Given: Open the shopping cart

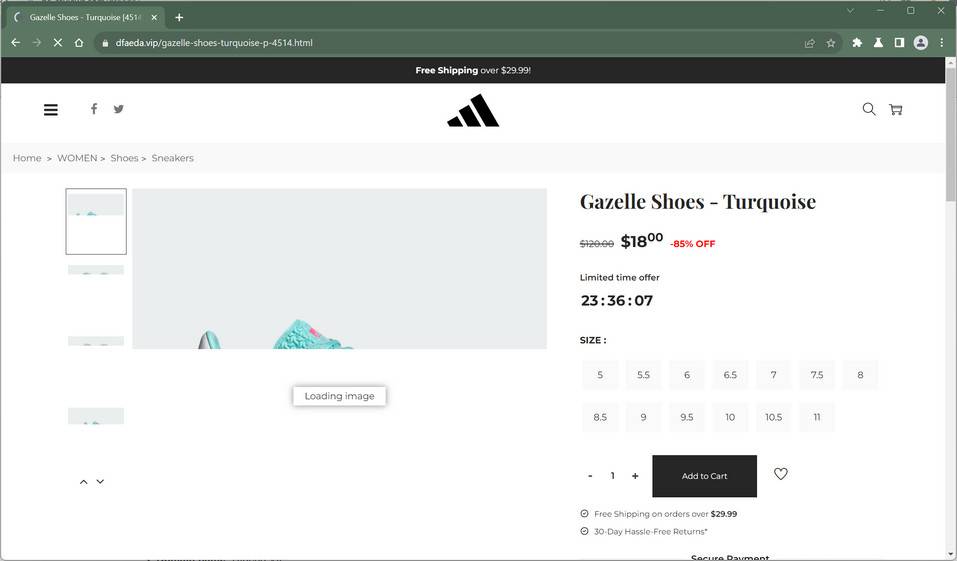Looking at the screenshot, I should (x=895, y=109).
